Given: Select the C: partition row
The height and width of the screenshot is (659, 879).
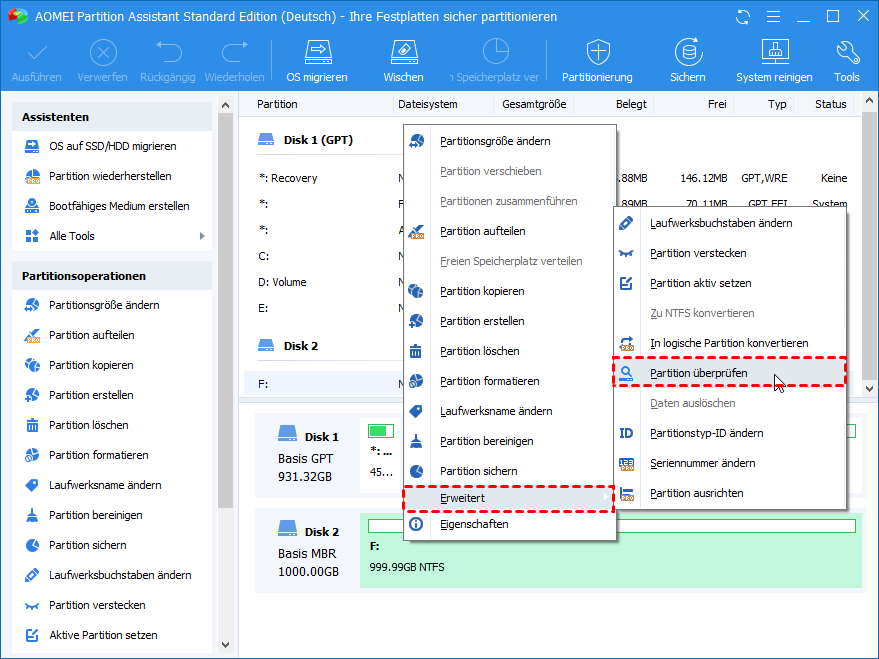Looking at the screenshot, I should [x=323, y=256].
